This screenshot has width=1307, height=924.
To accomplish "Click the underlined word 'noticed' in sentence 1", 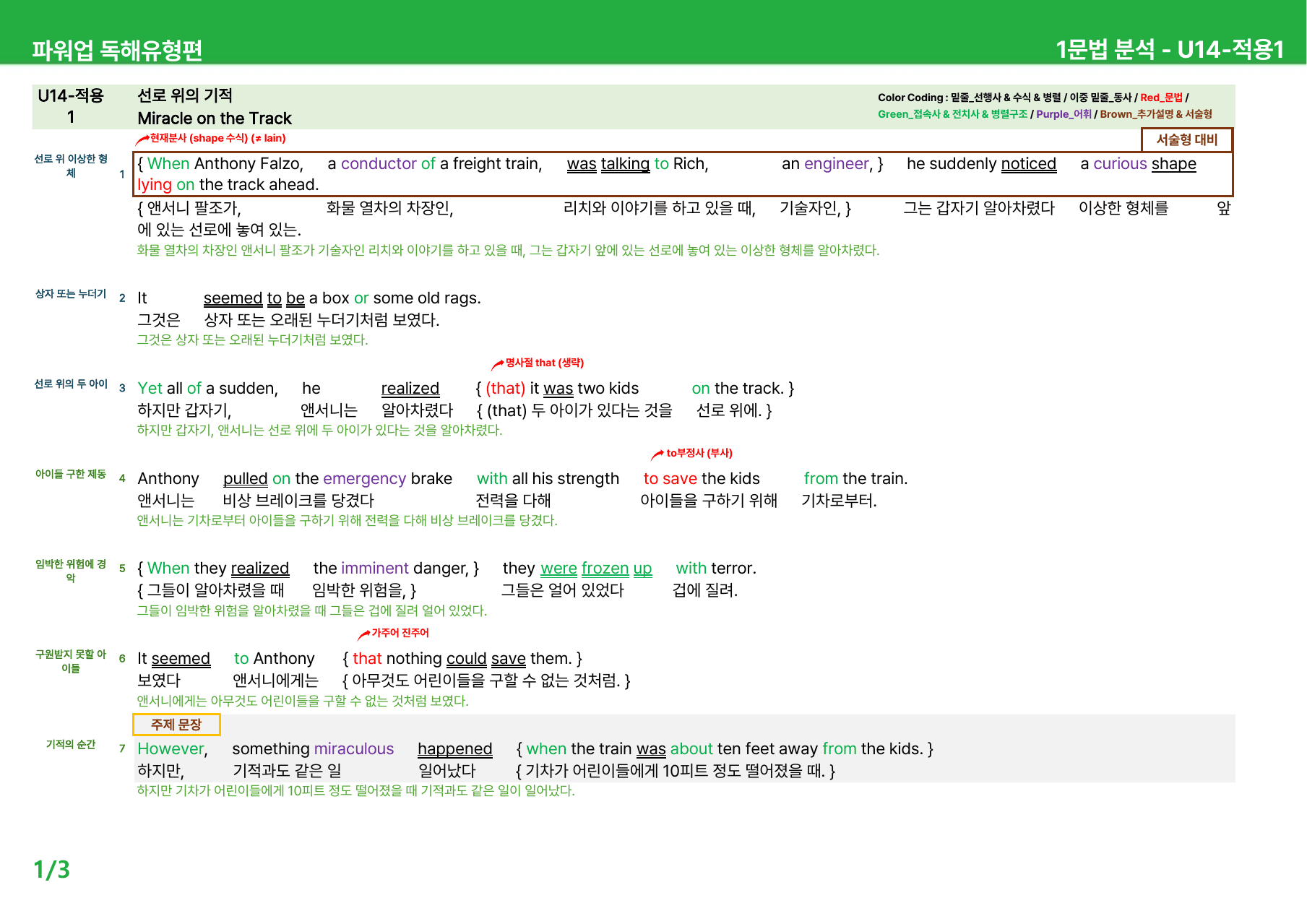I will point(1029,164).
